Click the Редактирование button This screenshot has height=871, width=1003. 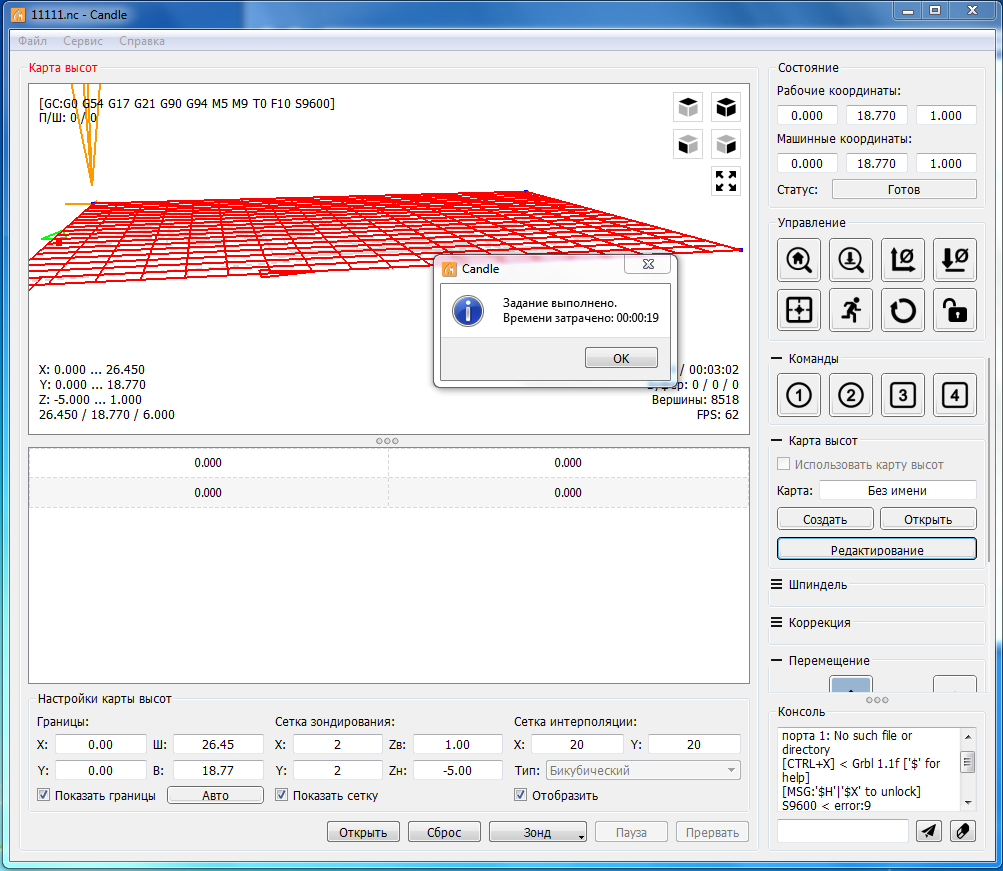coord(877,549)
